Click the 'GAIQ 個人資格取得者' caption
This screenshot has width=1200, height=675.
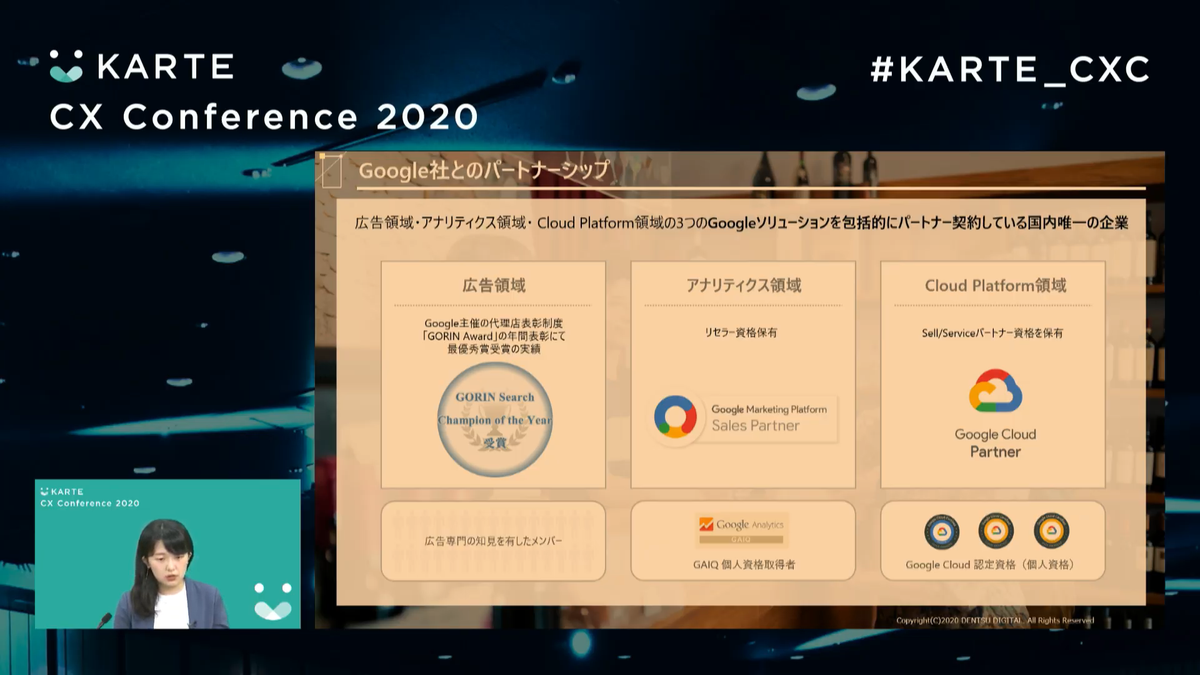pos(744,564)
